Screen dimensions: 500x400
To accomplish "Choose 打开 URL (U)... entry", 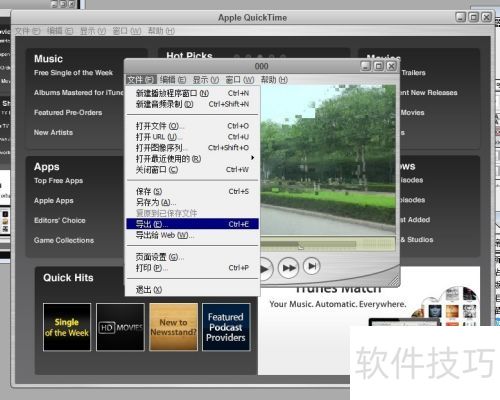I will pyautogui.click(x=192, y=137).
